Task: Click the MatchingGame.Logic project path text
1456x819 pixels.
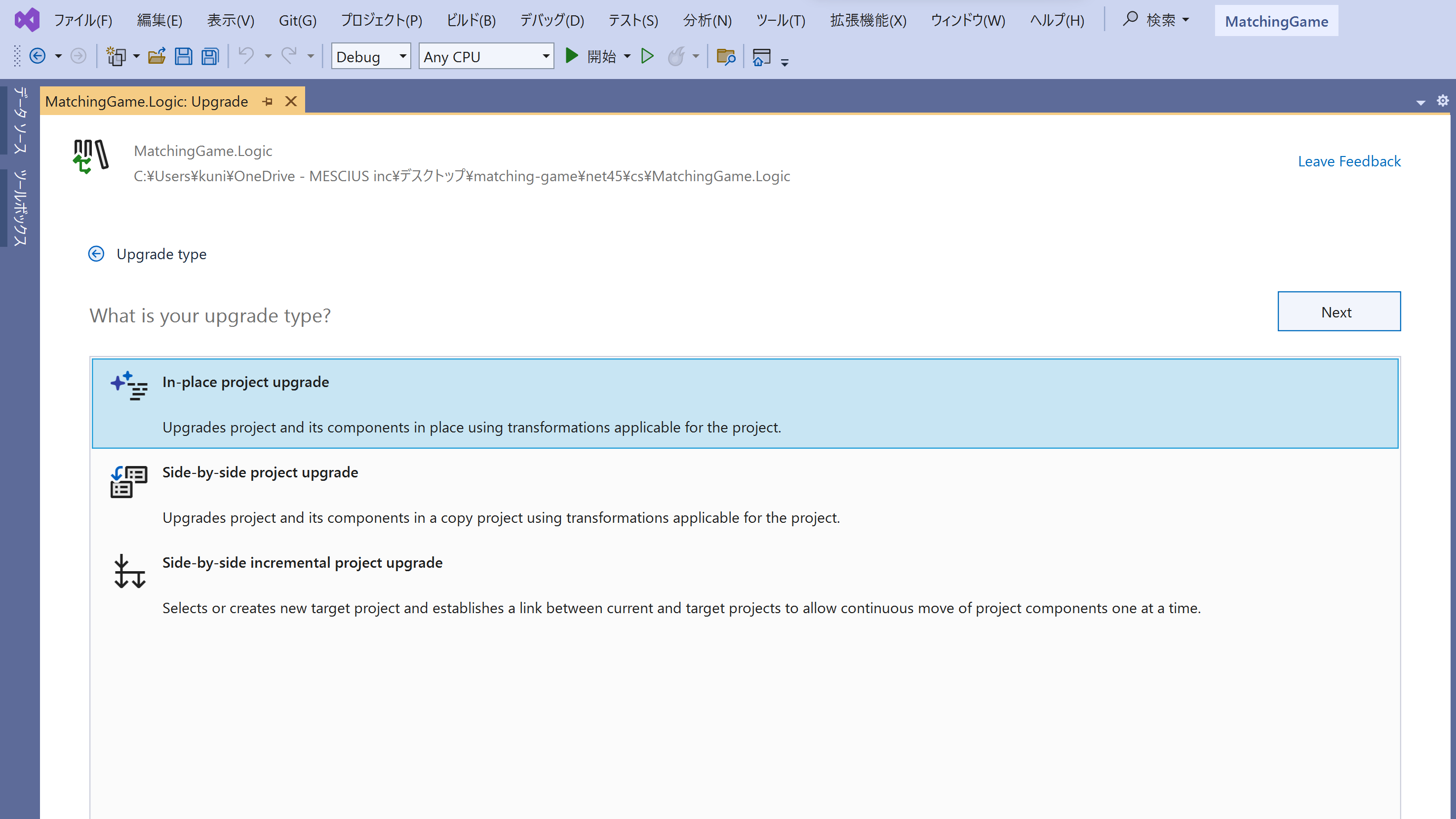Action: click(x=462, y=176)
